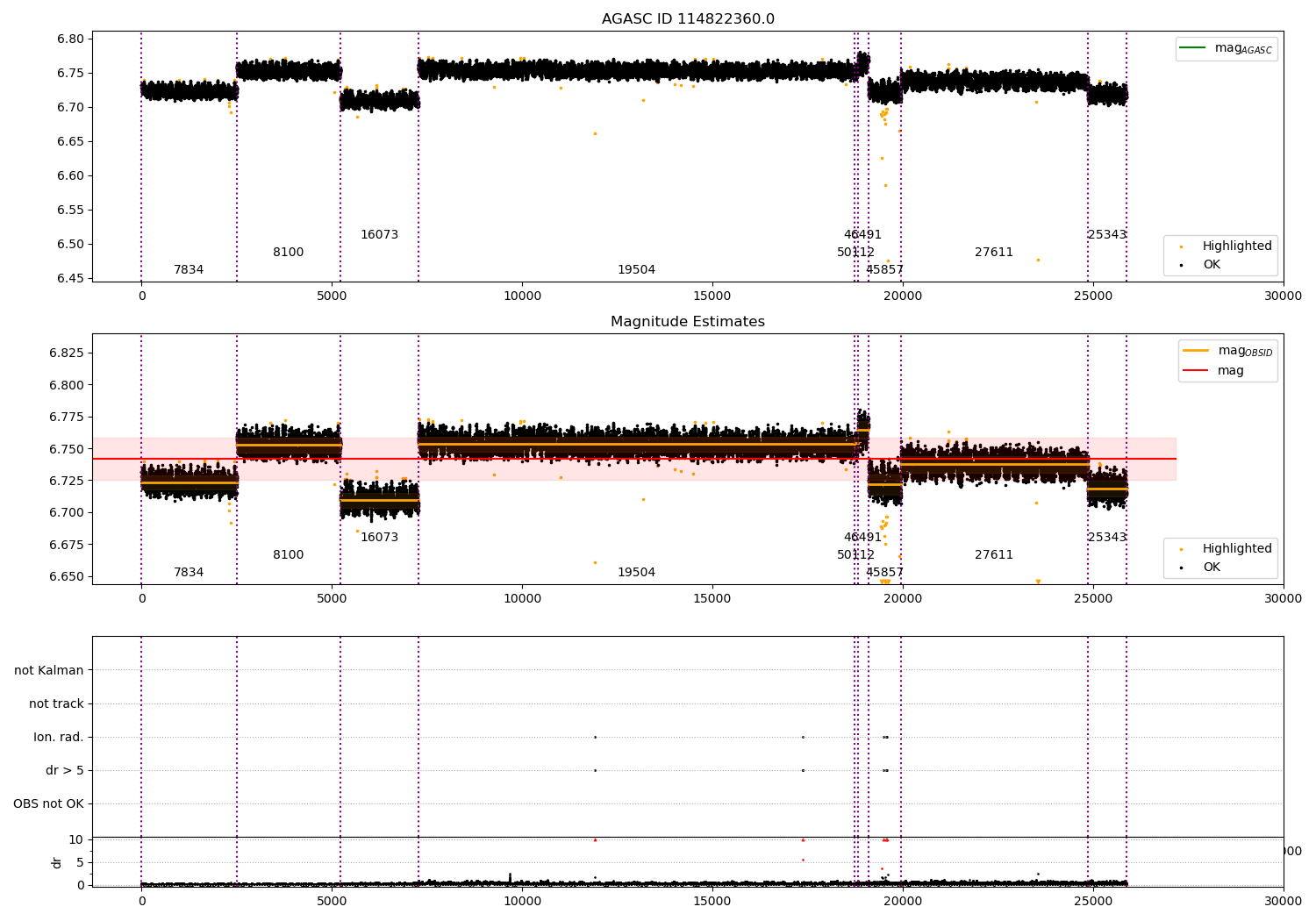This screenshot has height=921, width=1316.
Task: Select the mag OBSID entry in the middle legend
Action: coord(1227,351)
